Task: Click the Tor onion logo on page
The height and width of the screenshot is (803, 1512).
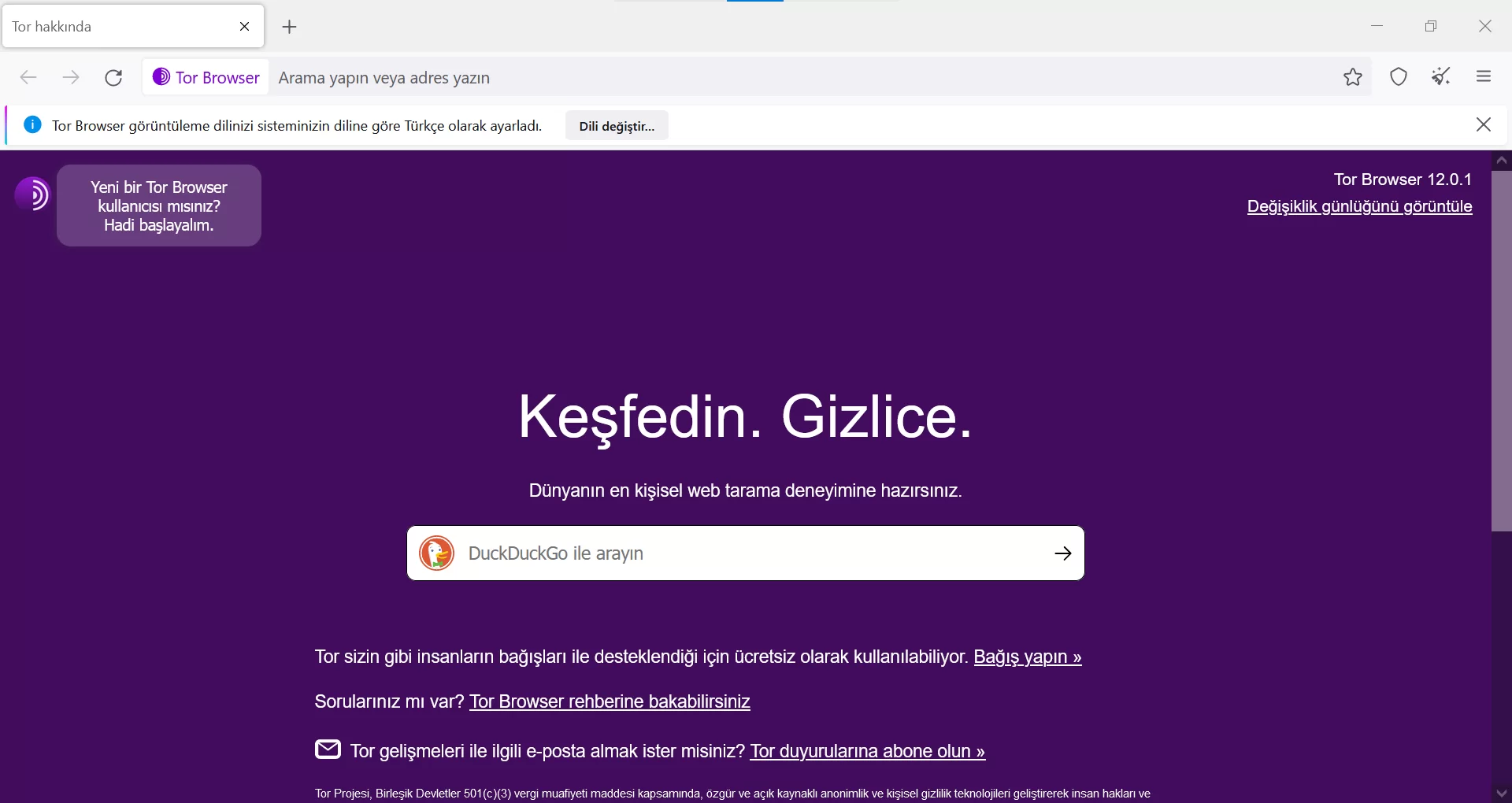Action: tap(31, 194)
